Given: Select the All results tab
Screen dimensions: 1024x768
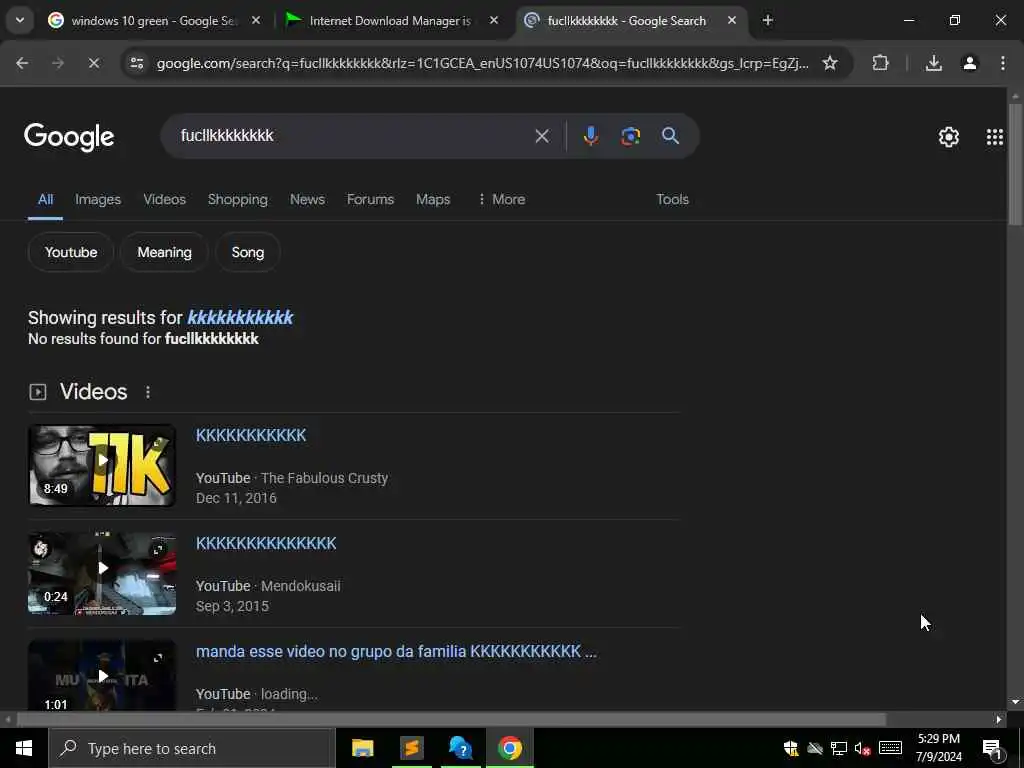Looking at the screenshot, I should [45, 199].
